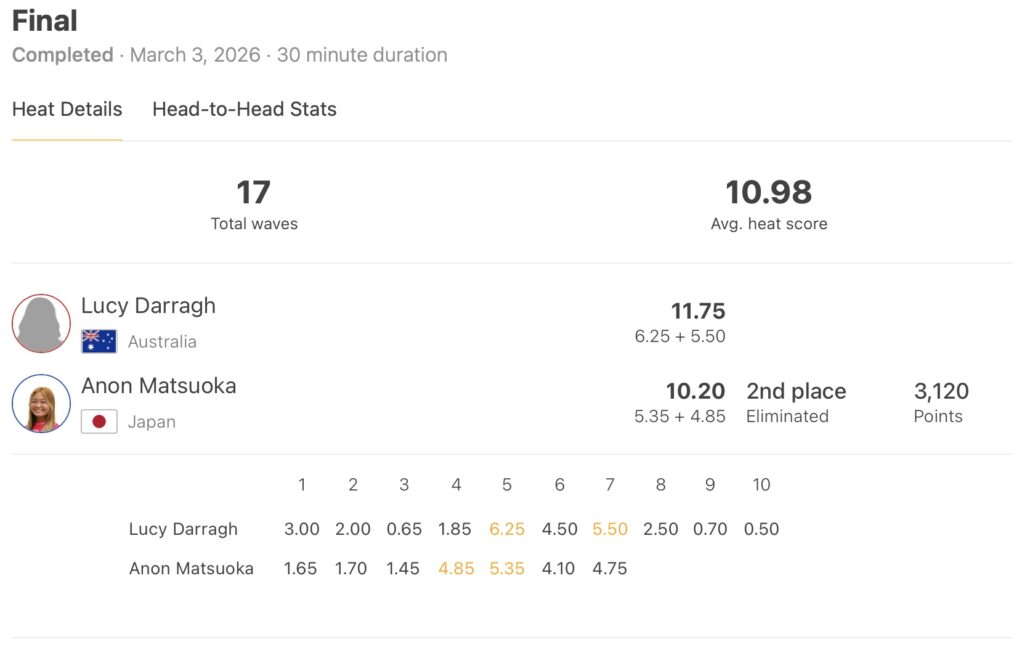Viewport: 1030px width, 647px height.
Task: Click Anon Matsuoka's profile photo
Action: [x=41, y=403]
